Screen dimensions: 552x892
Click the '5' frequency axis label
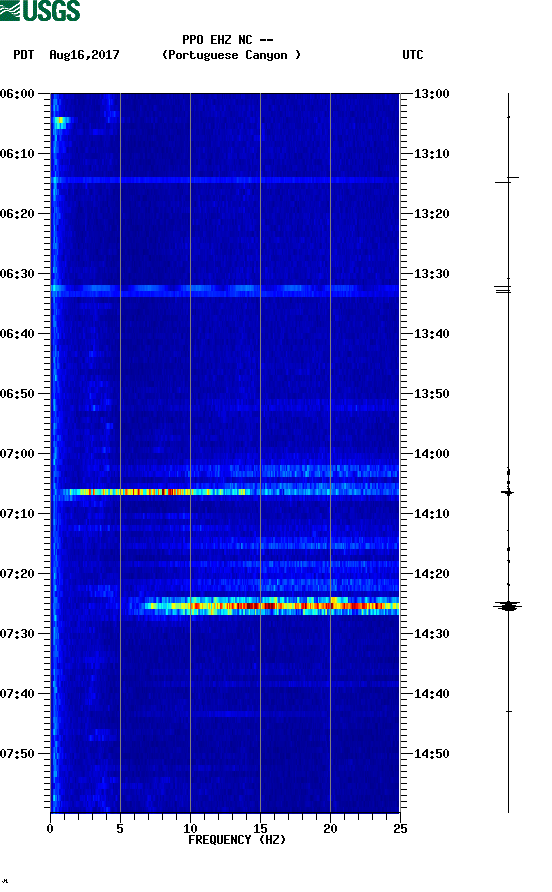(x=120, y=828)
